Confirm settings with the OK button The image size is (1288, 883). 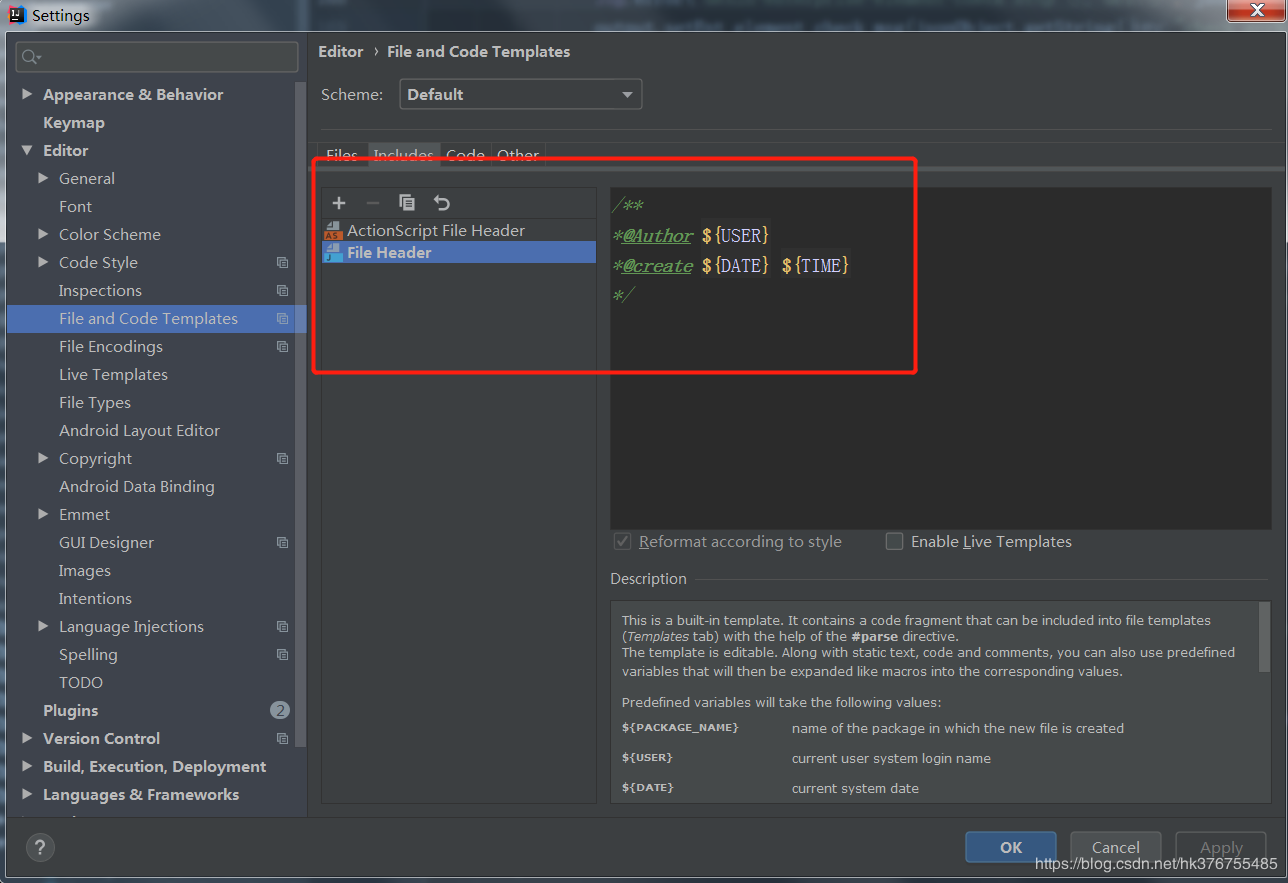[x=1011, y=847]
